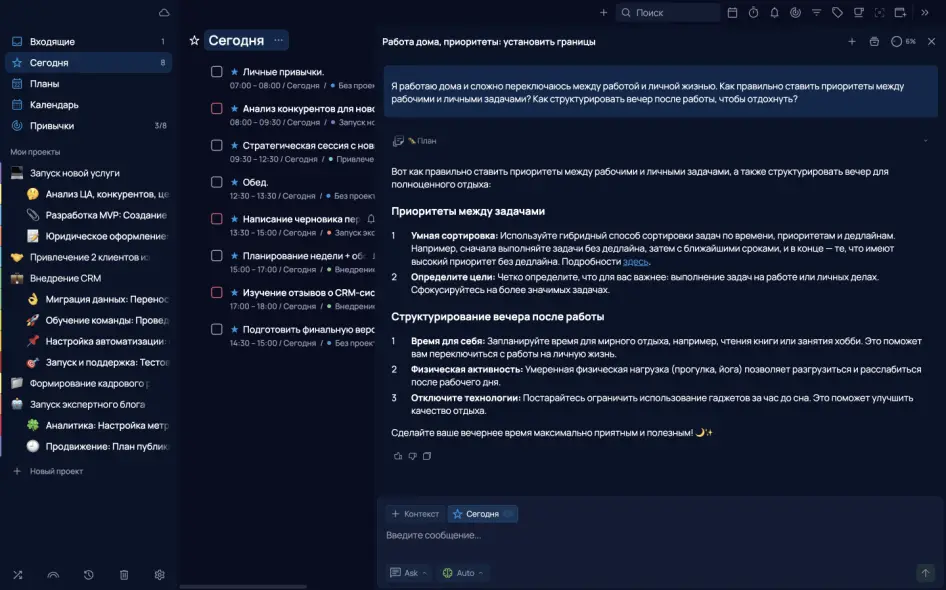This screenshot has height=590, width=946.
Task: Open the trash icon in sidebar footer
Action: click(x=124, y=575)
